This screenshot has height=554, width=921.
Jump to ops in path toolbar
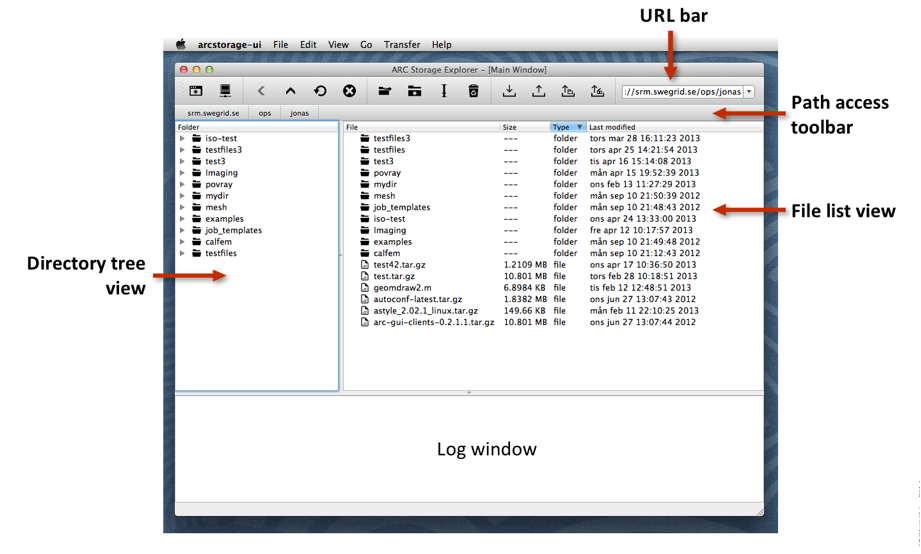(x=265, y=113)
